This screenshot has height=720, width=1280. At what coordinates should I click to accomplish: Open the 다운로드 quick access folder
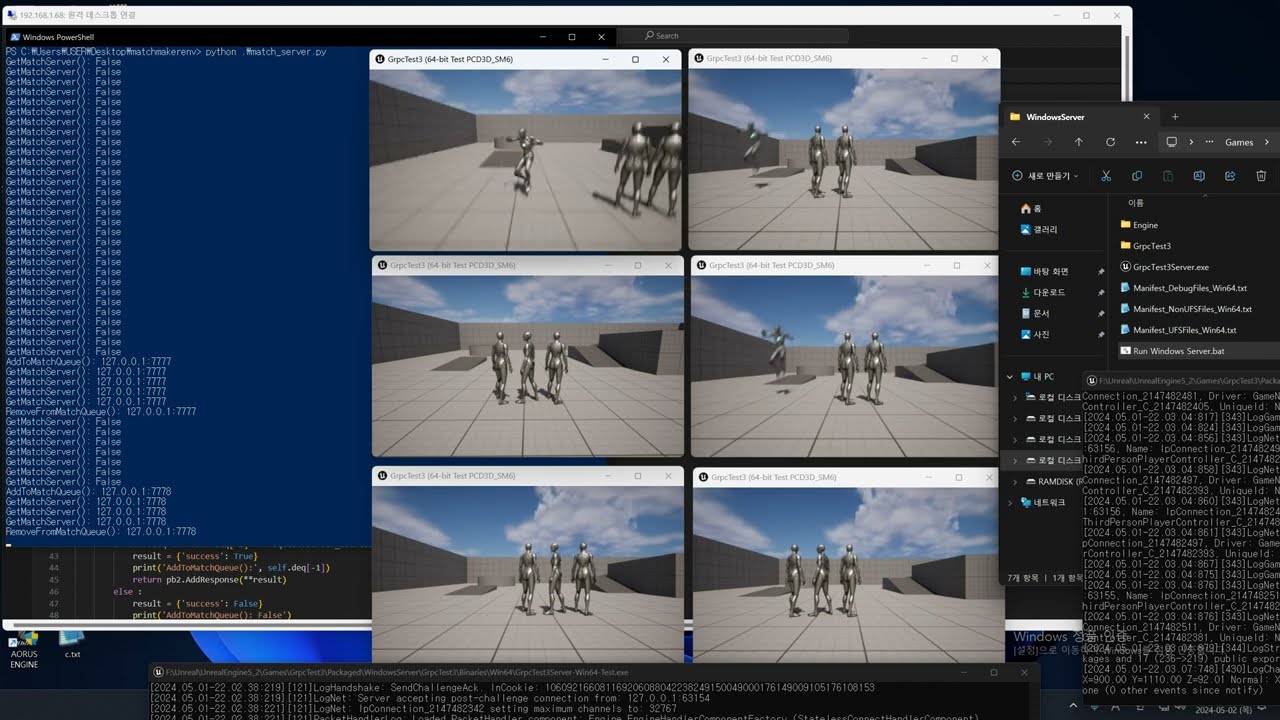1048,293
